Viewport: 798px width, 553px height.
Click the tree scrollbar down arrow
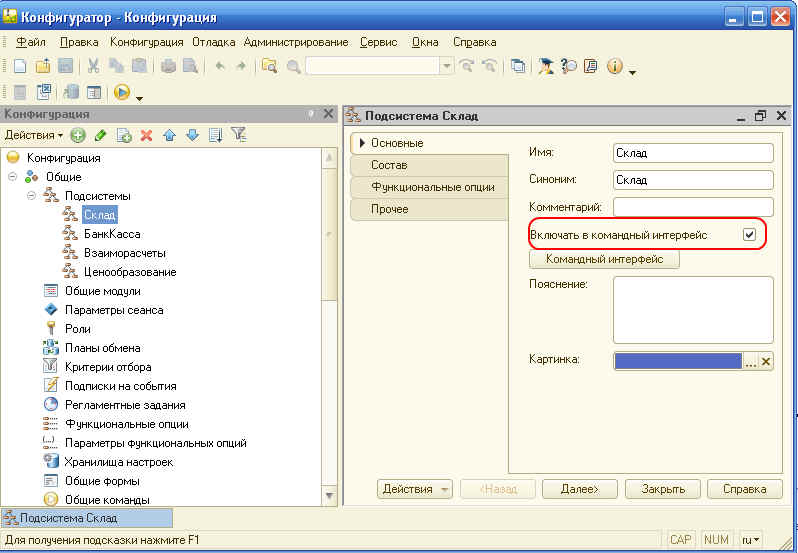[x=329, y=496]
